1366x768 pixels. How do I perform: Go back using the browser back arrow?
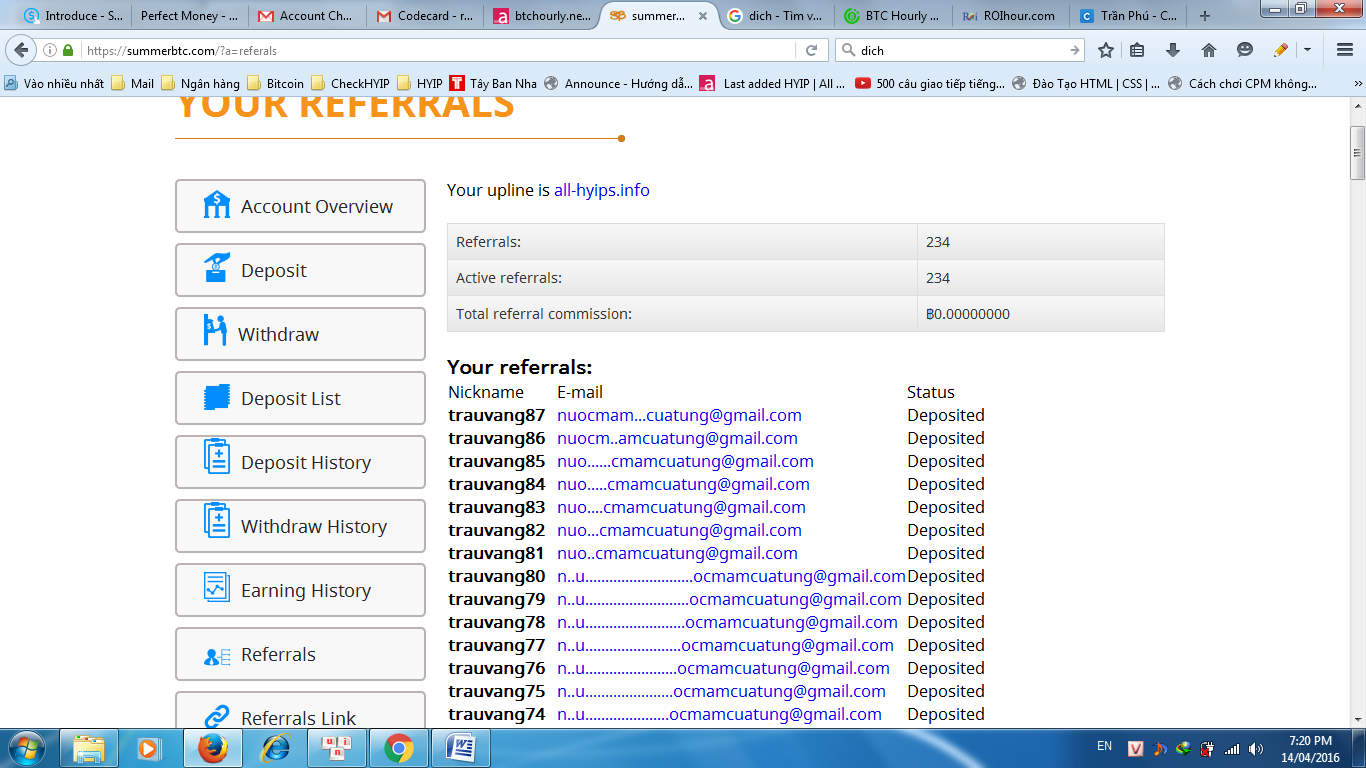click(x=21, y=50)
